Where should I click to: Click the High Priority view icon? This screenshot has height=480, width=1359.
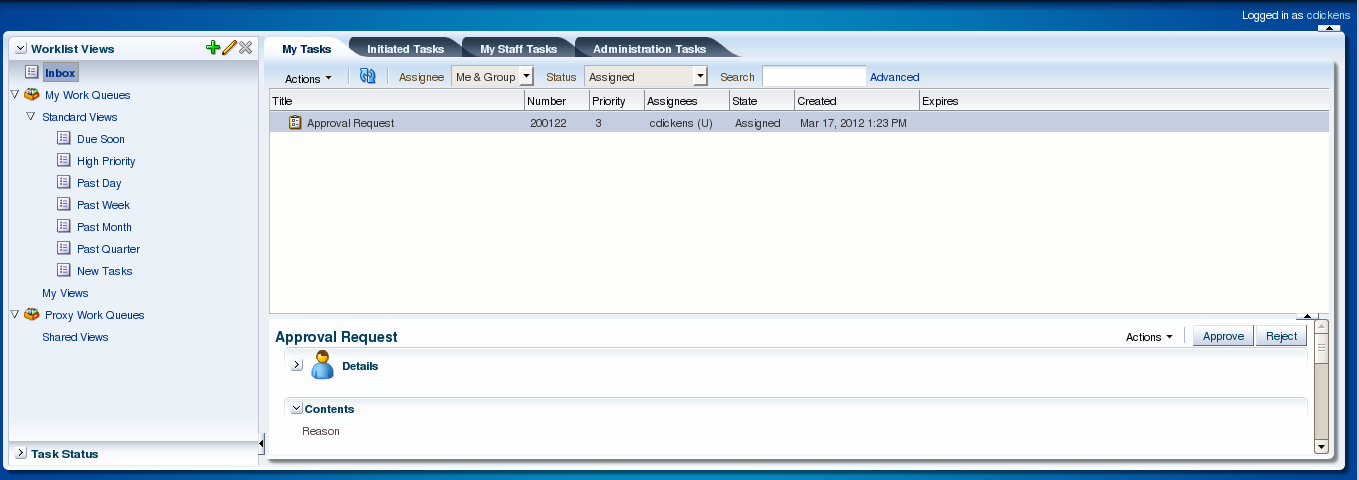point(64,161)
